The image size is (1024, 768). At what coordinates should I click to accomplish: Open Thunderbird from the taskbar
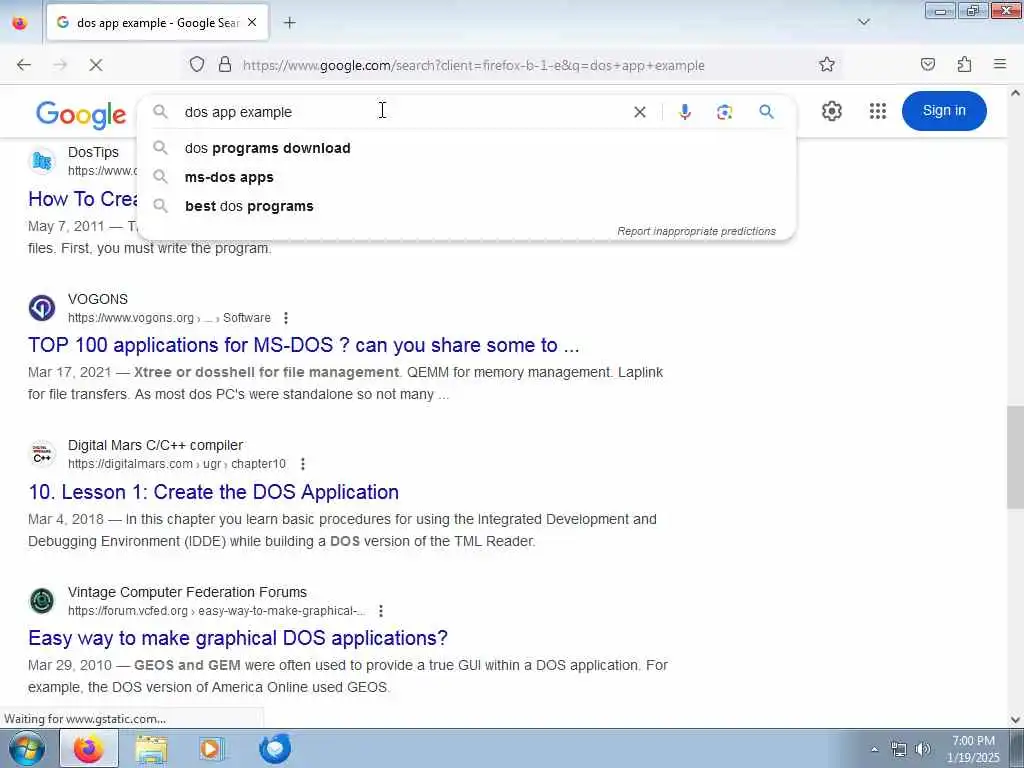coord(274,749)
